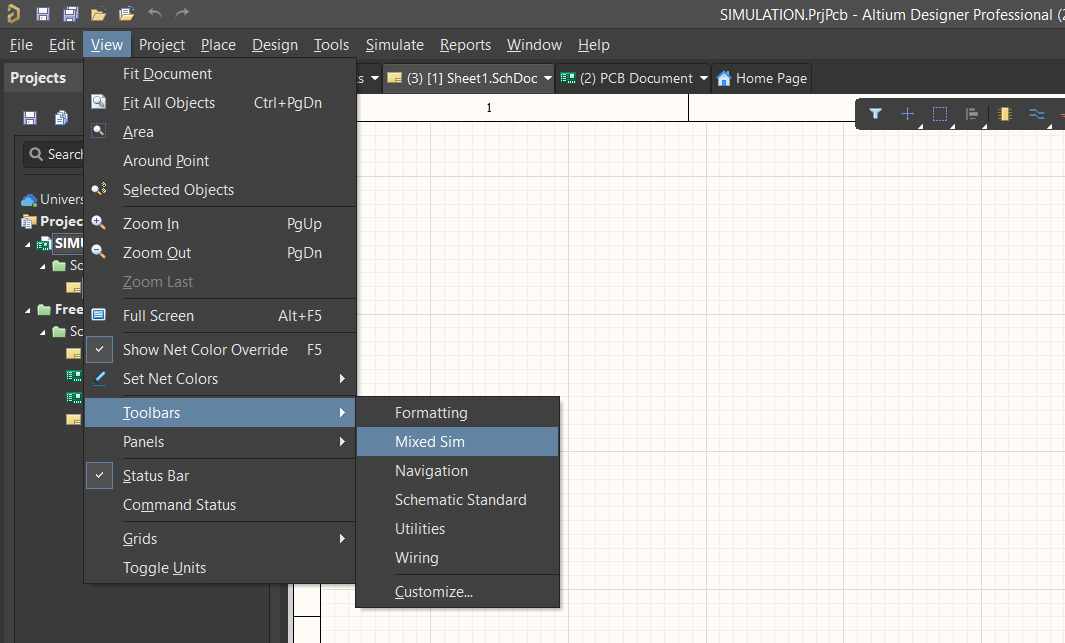Open the Simulate menu
The height and width of the screenshot is (643, 1065).
coord(395,45)
